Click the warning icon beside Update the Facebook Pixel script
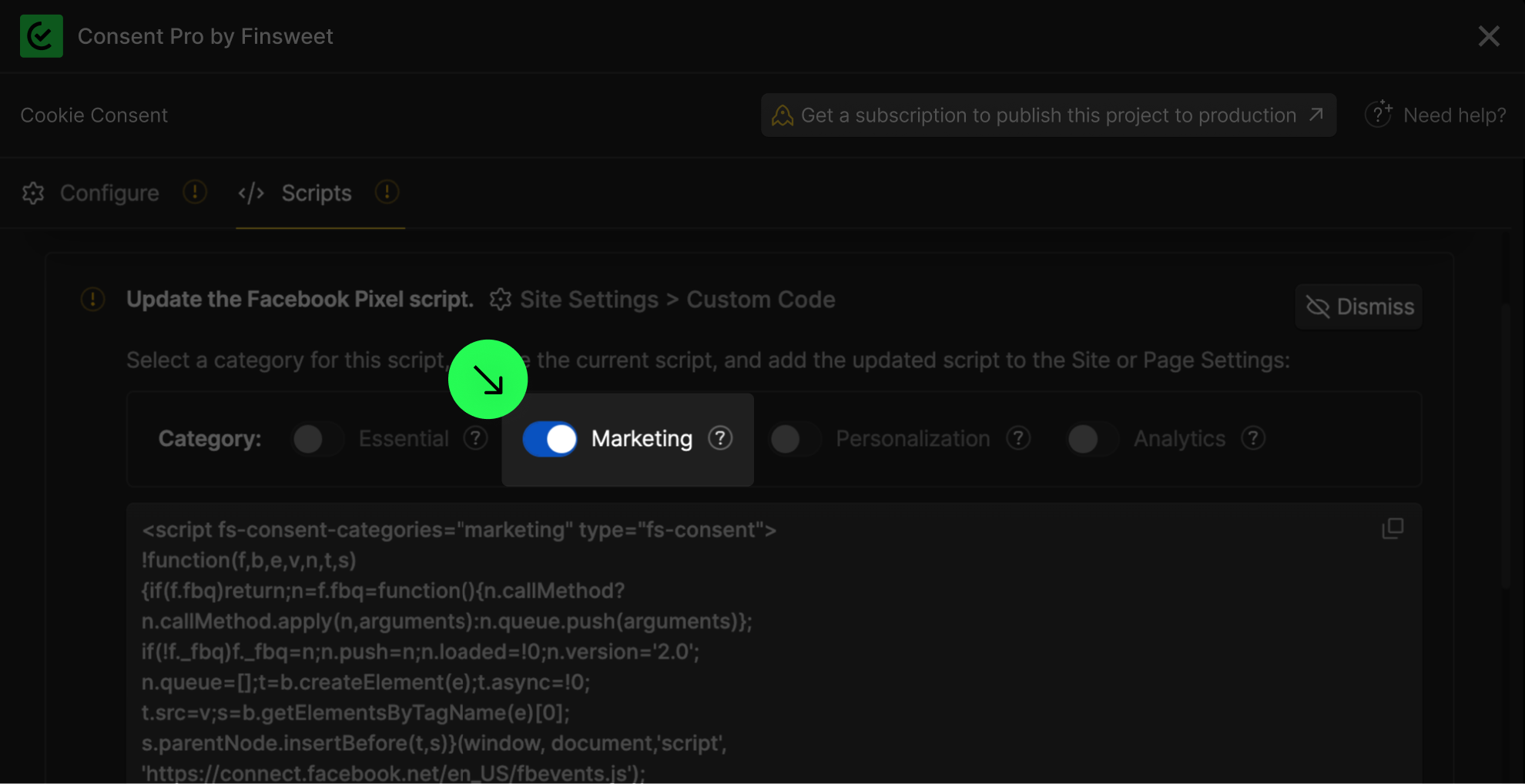 click(x=92, y=299)
